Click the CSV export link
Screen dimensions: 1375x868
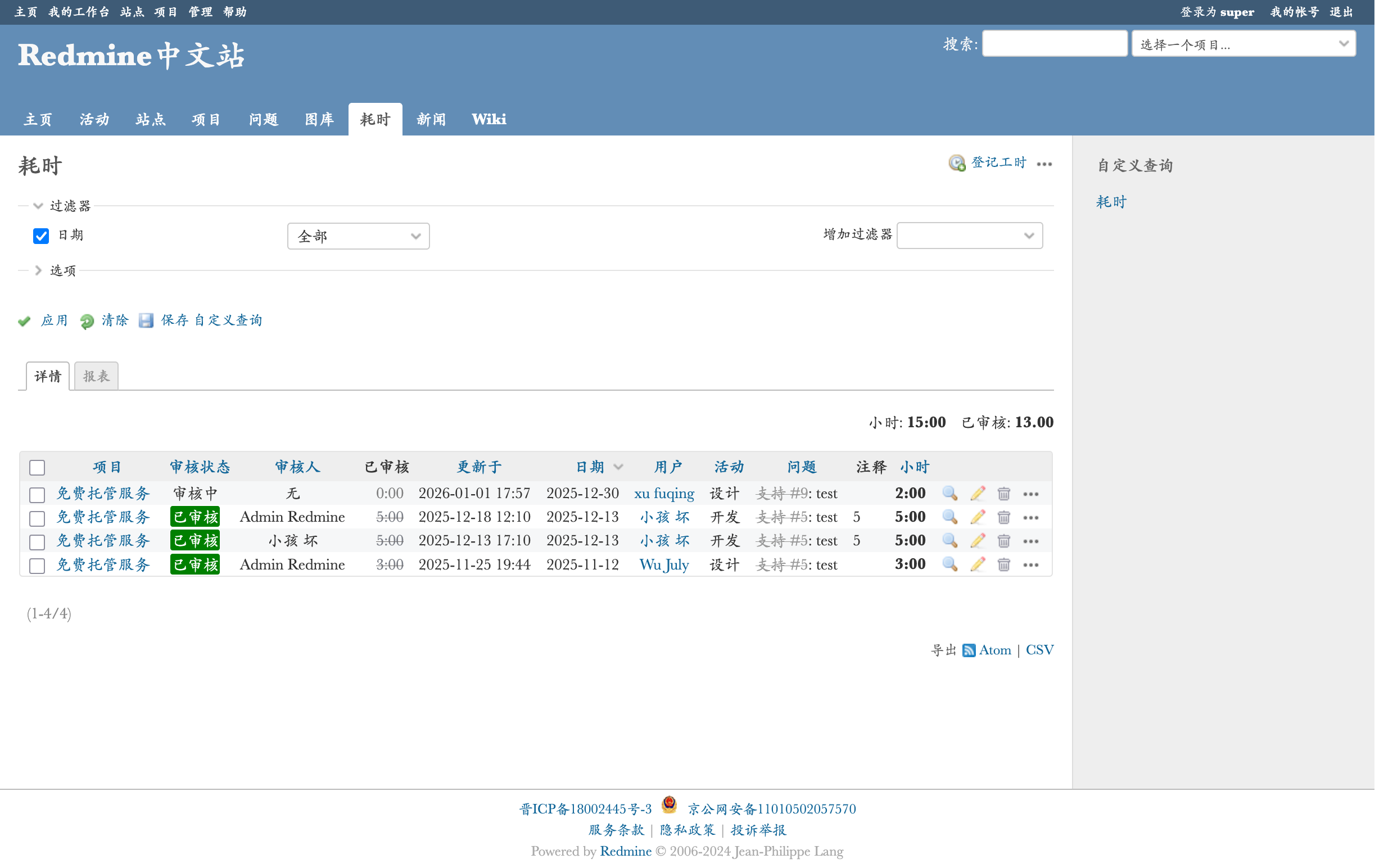point(1039,650)
